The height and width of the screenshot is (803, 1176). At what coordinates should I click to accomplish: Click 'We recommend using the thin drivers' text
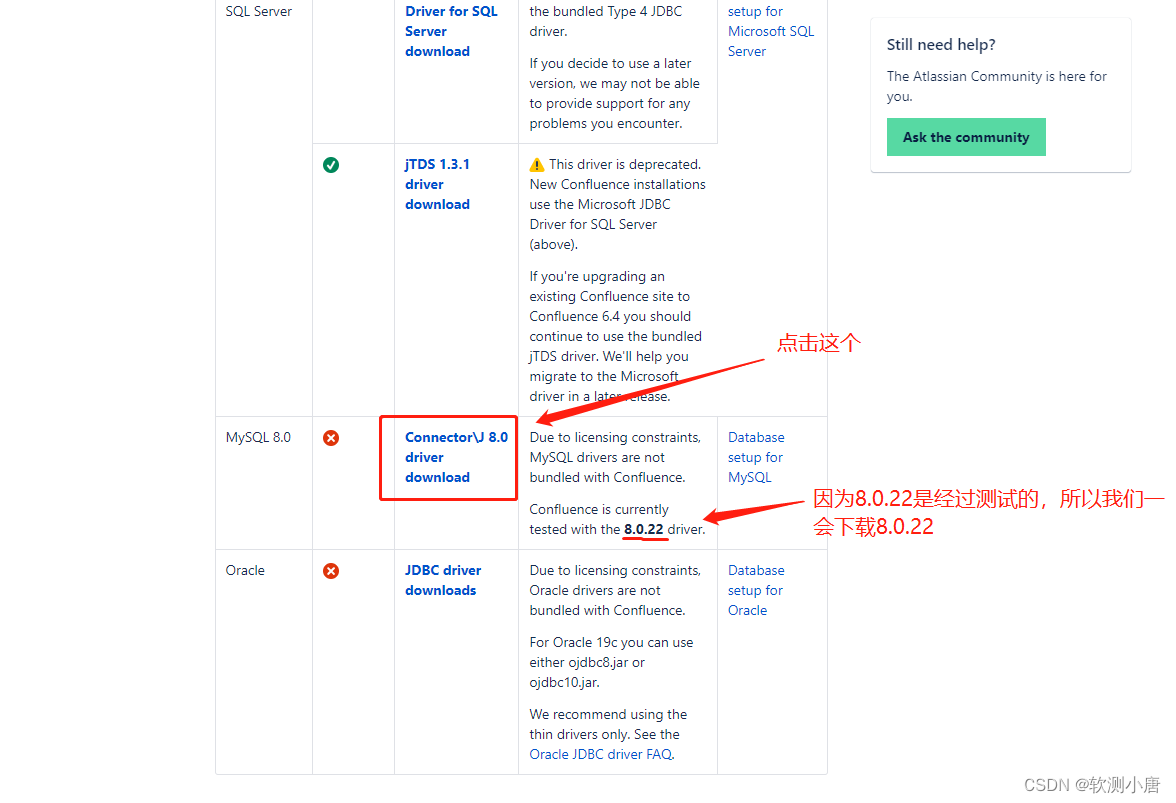[x=608, y=724]
